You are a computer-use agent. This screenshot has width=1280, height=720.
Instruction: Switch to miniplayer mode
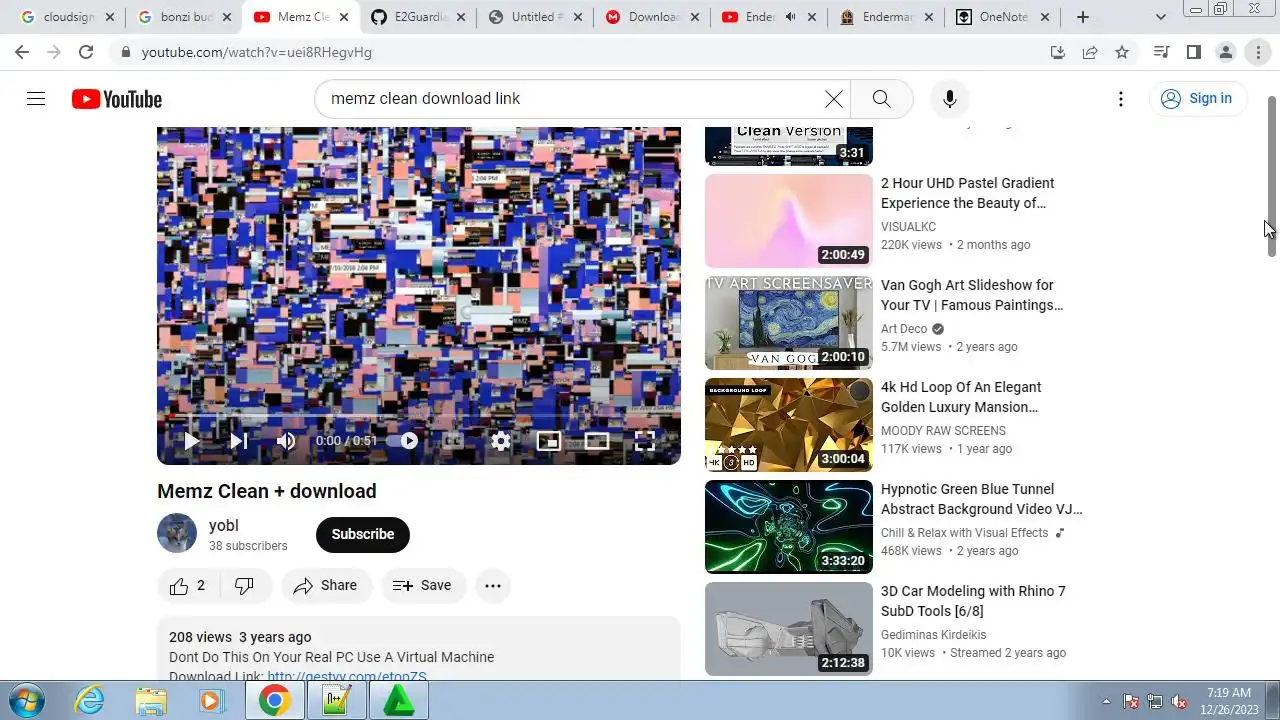click(549, 441)
